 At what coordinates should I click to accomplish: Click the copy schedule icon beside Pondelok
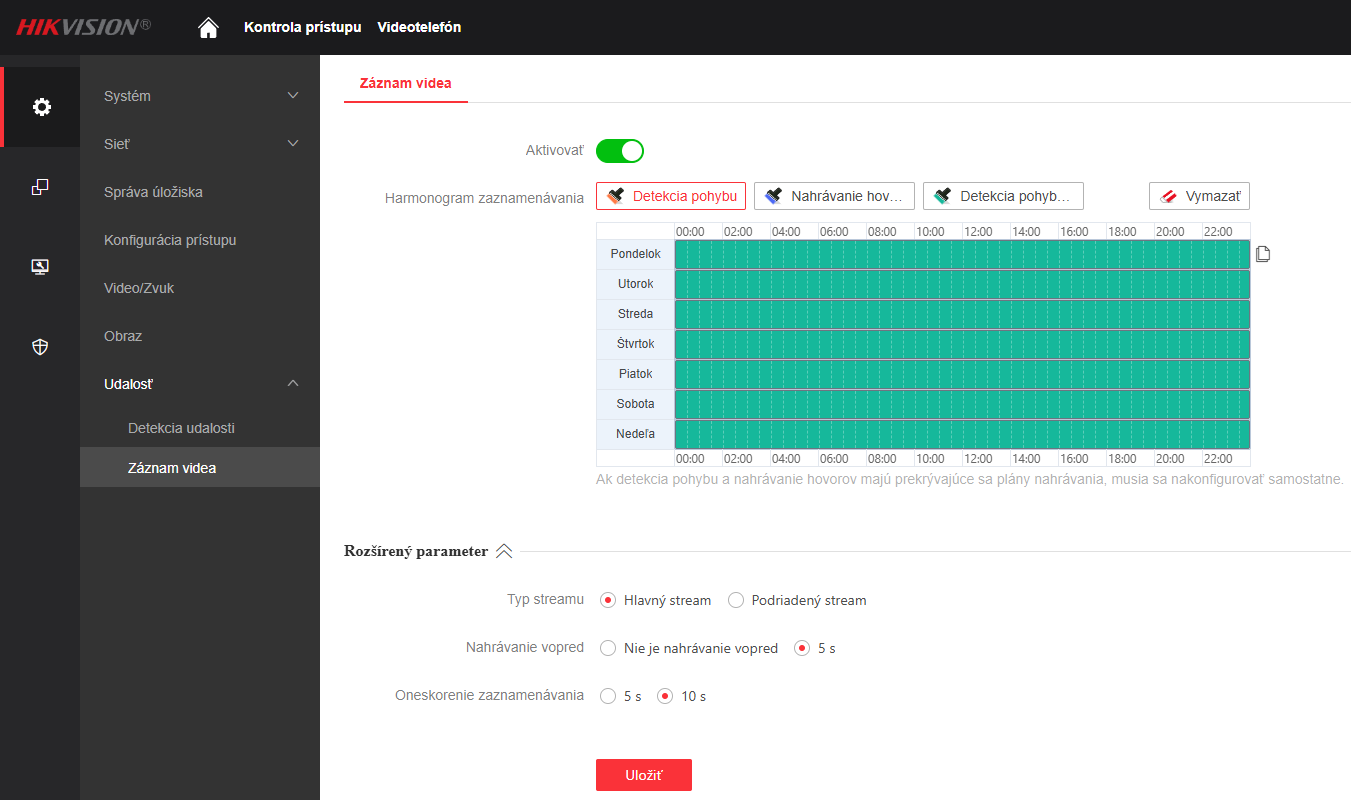(x=1263, y=254)
